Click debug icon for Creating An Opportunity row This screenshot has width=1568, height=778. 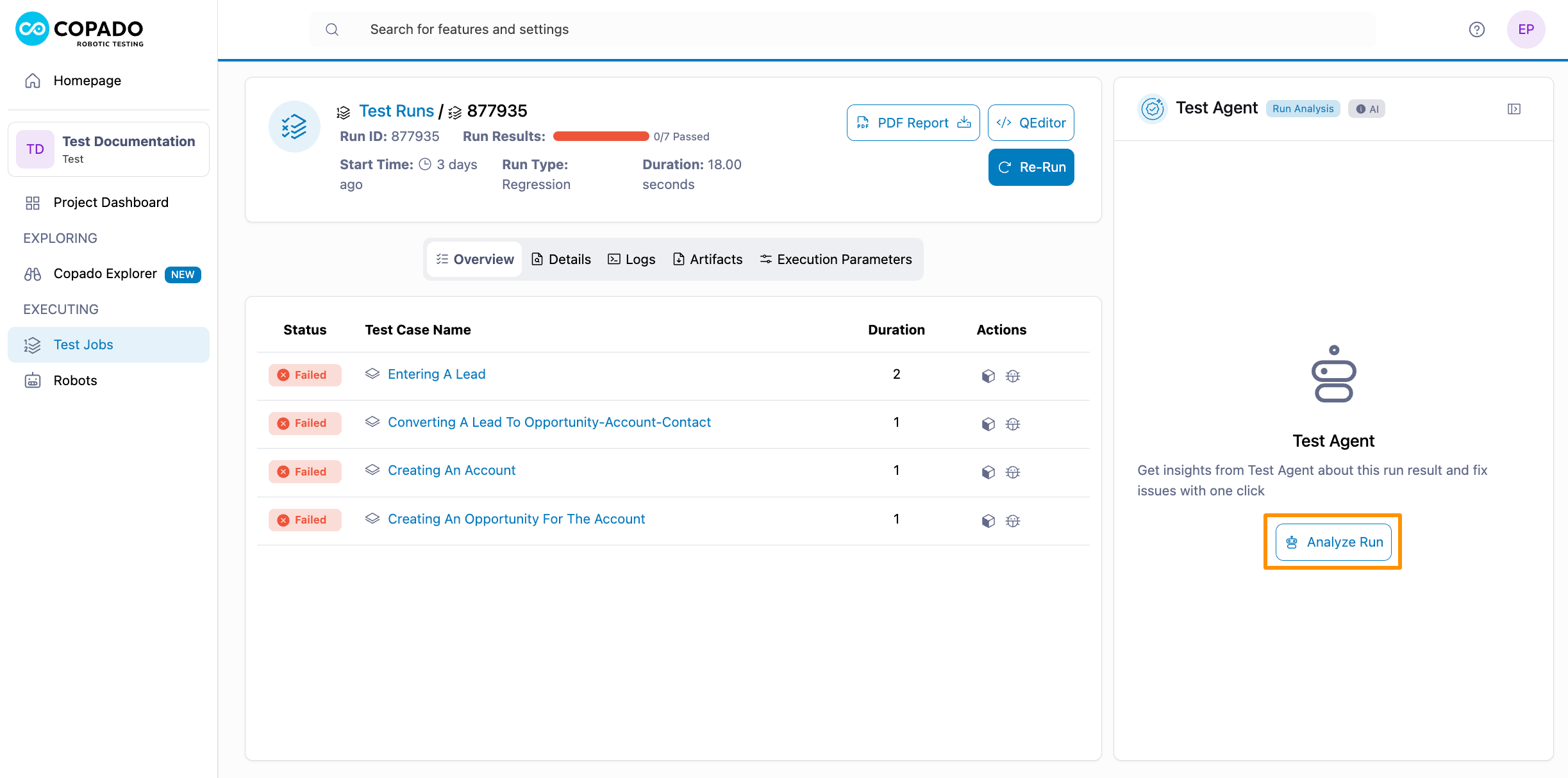1012,520
